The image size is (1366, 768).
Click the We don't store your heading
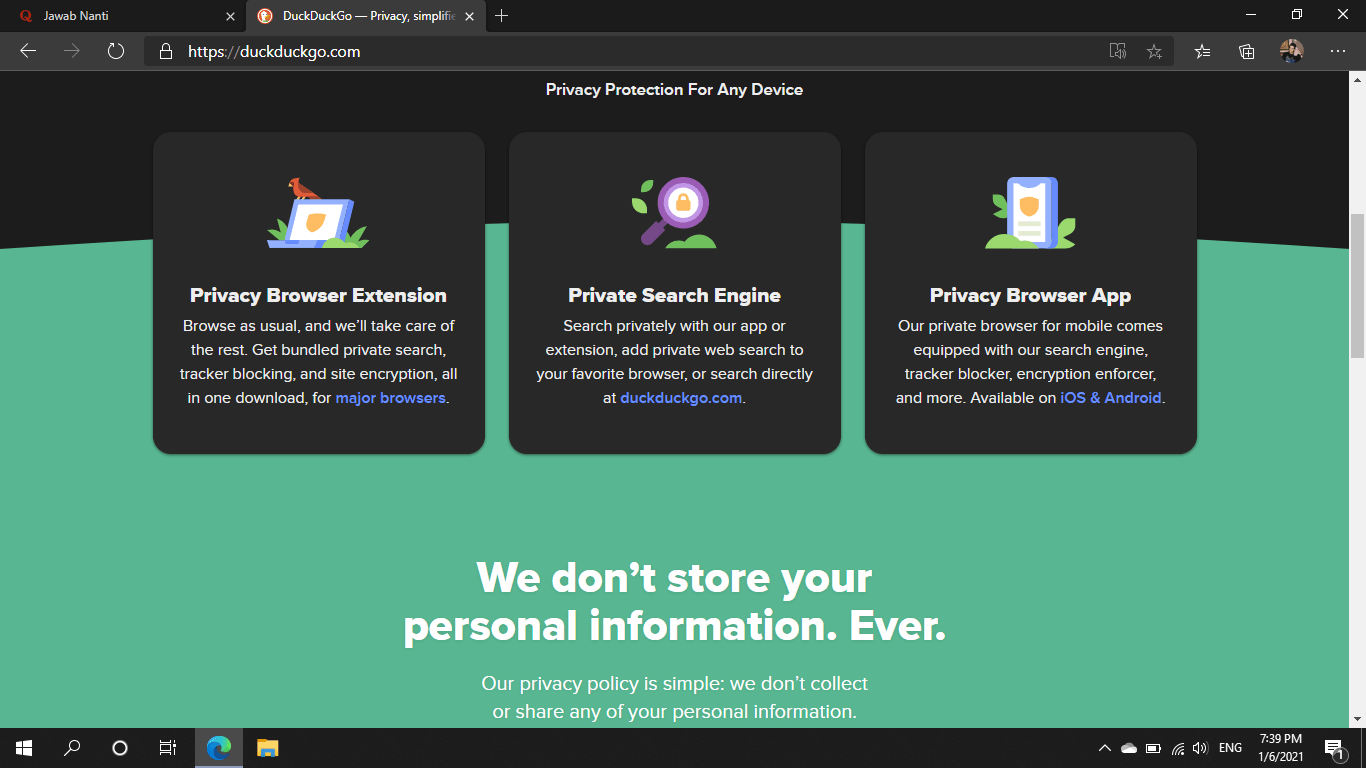(x=674, y=578)
